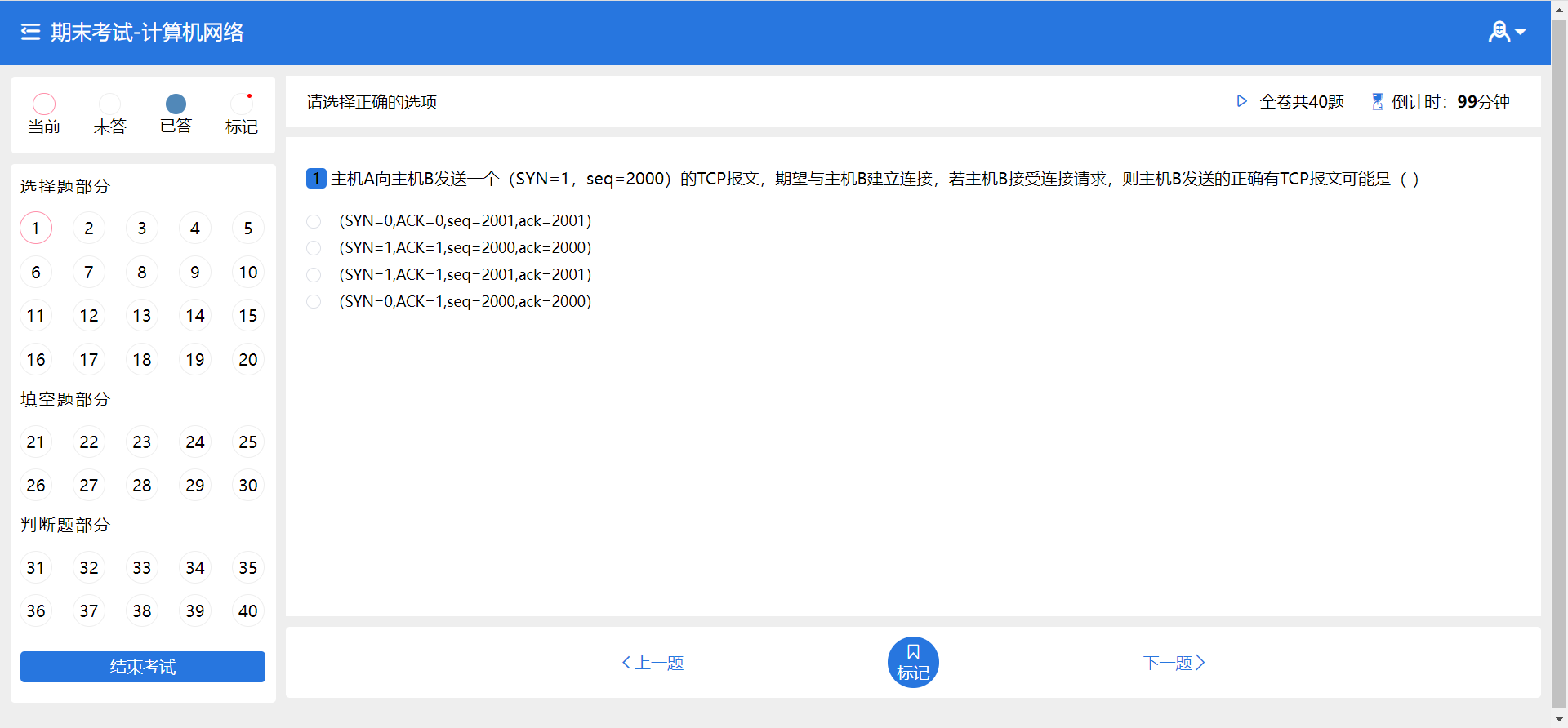Click the 标记 legend circle with red dot
The height and width of the screenshot is (728, 1568).
coord(242,104)
